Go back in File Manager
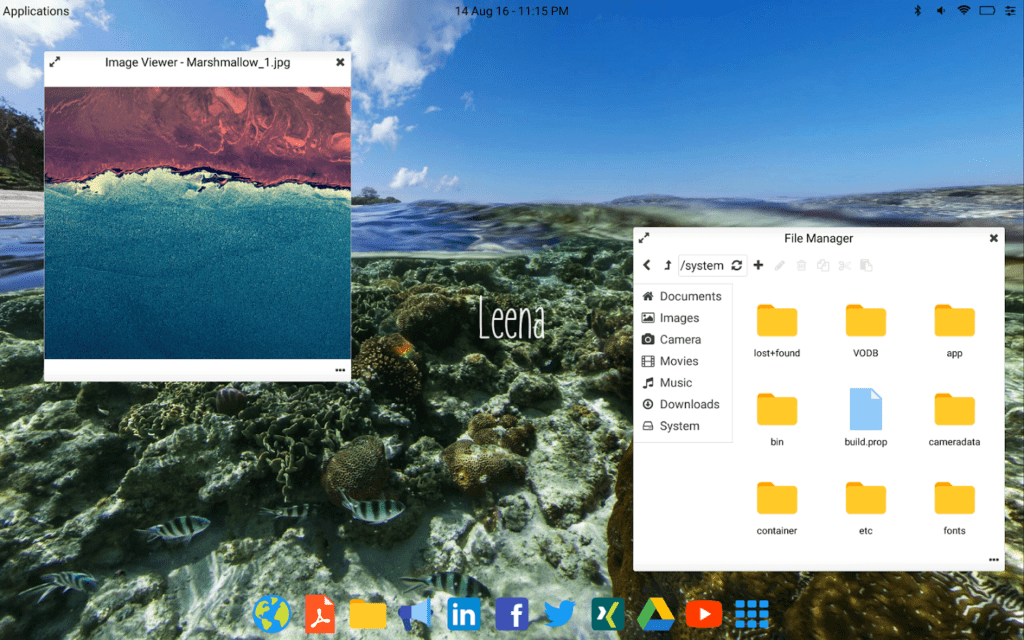The width and height of the screenshot is (1024, 640). click(647, 265)
